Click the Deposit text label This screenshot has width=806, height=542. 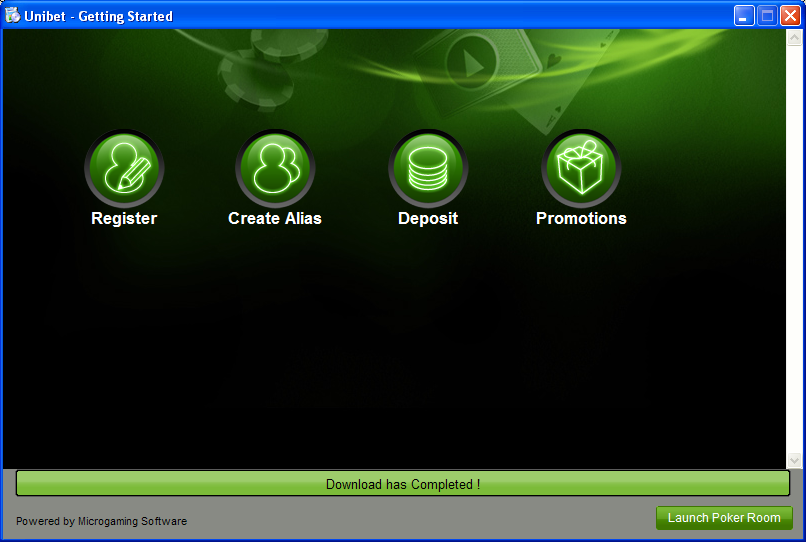click(428, 219)
